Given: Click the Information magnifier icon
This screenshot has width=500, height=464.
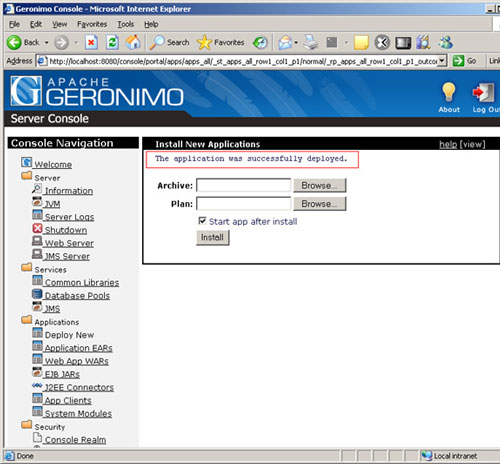Looking at the screenshot, I should click(37, 189).
